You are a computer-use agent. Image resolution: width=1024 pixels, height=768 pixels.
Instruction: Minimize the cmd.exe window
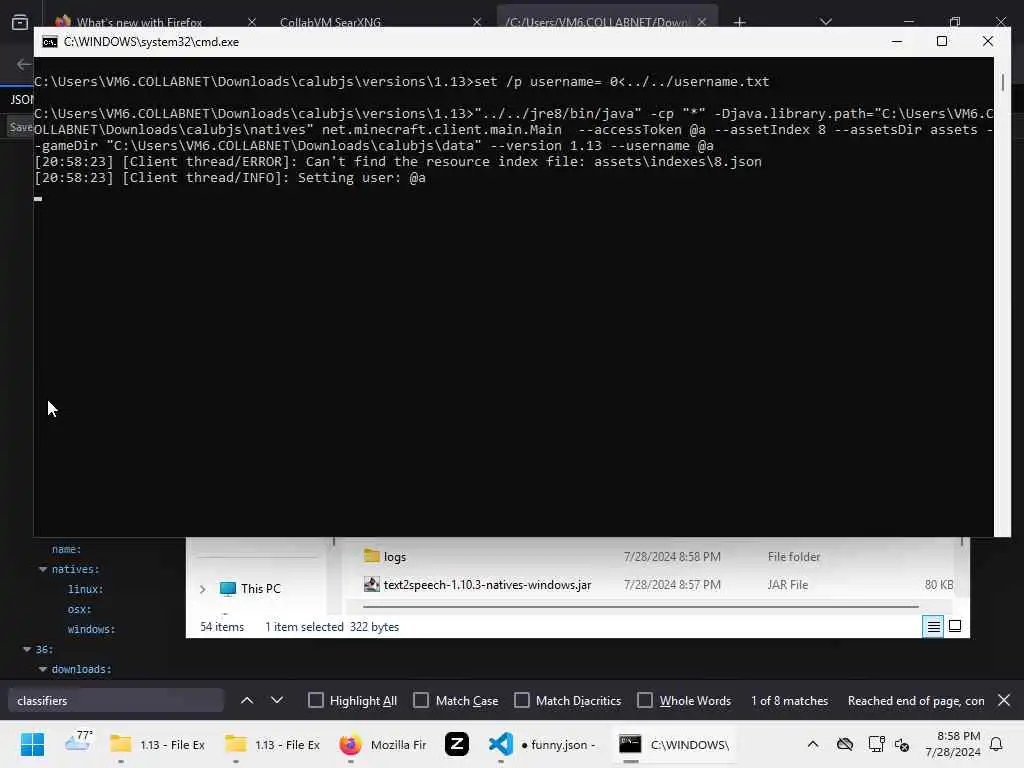(x=897, y=41)
